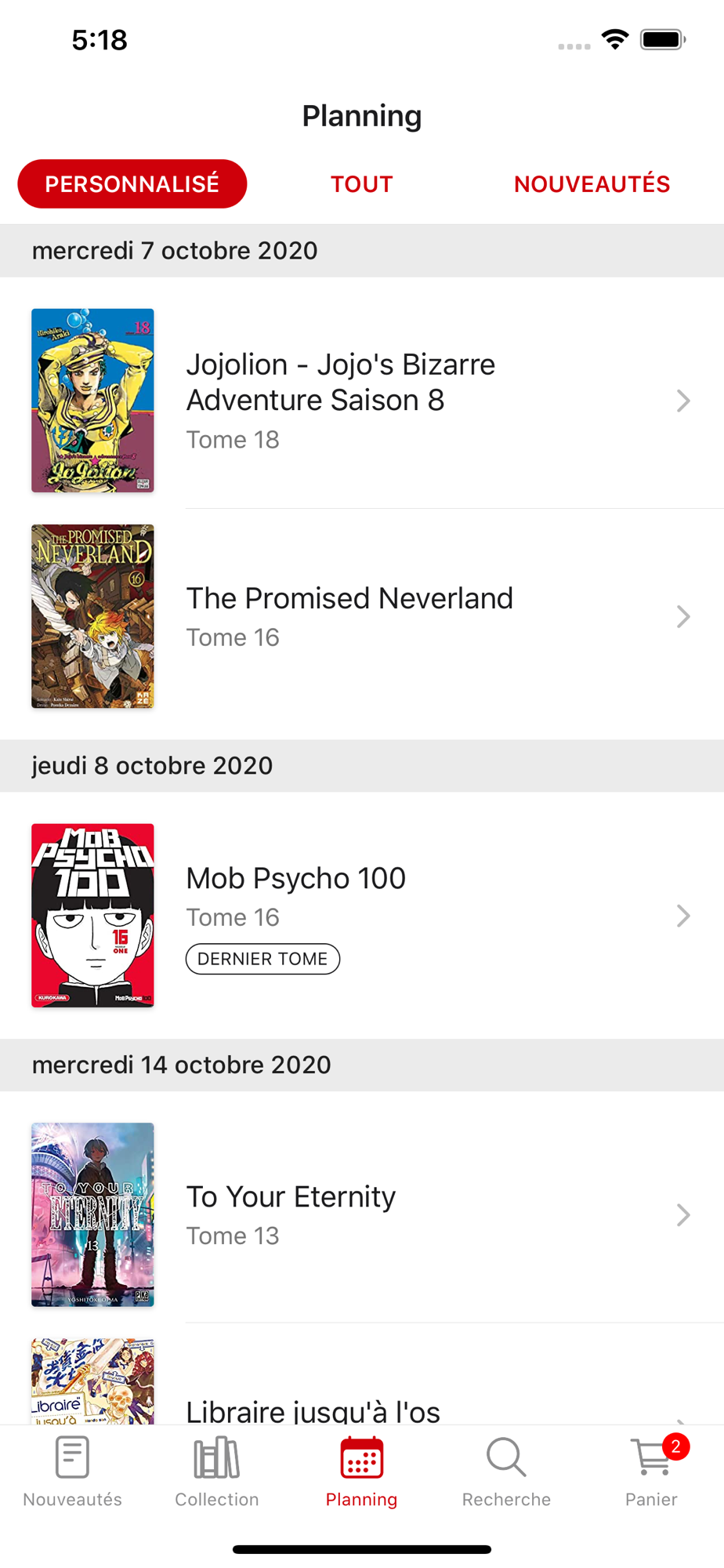Open To Your Eternity chevron arrow

[683, 1215]
